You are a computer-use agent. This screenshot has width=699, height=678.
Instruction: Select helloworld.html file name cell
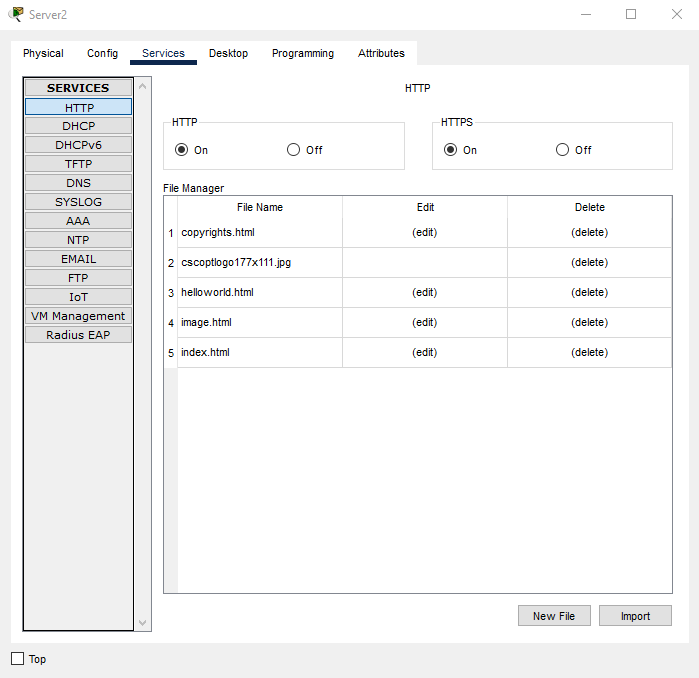(260, 292)
